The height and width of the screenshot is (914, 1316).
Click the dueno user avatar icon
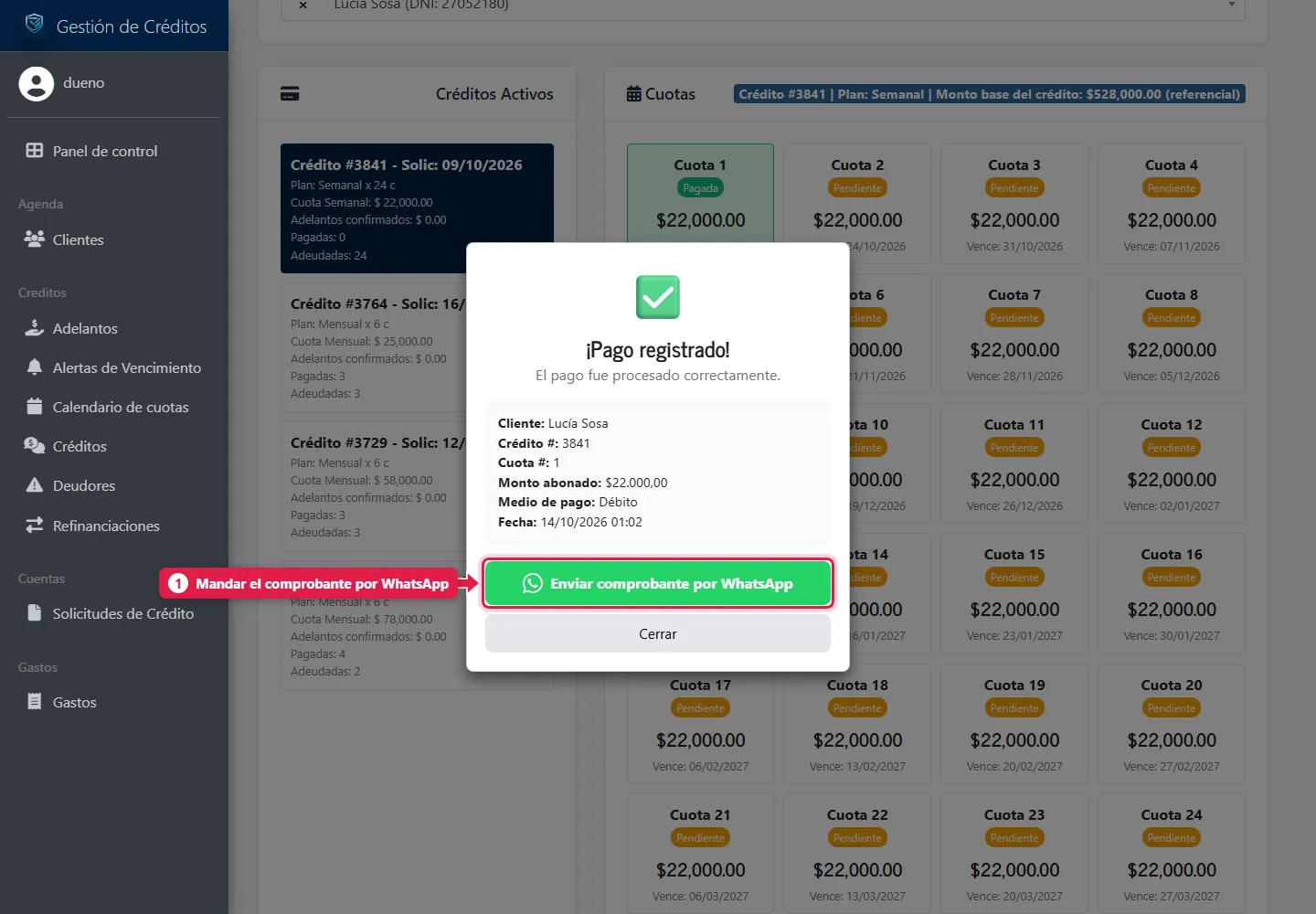[x=37, y=83]
